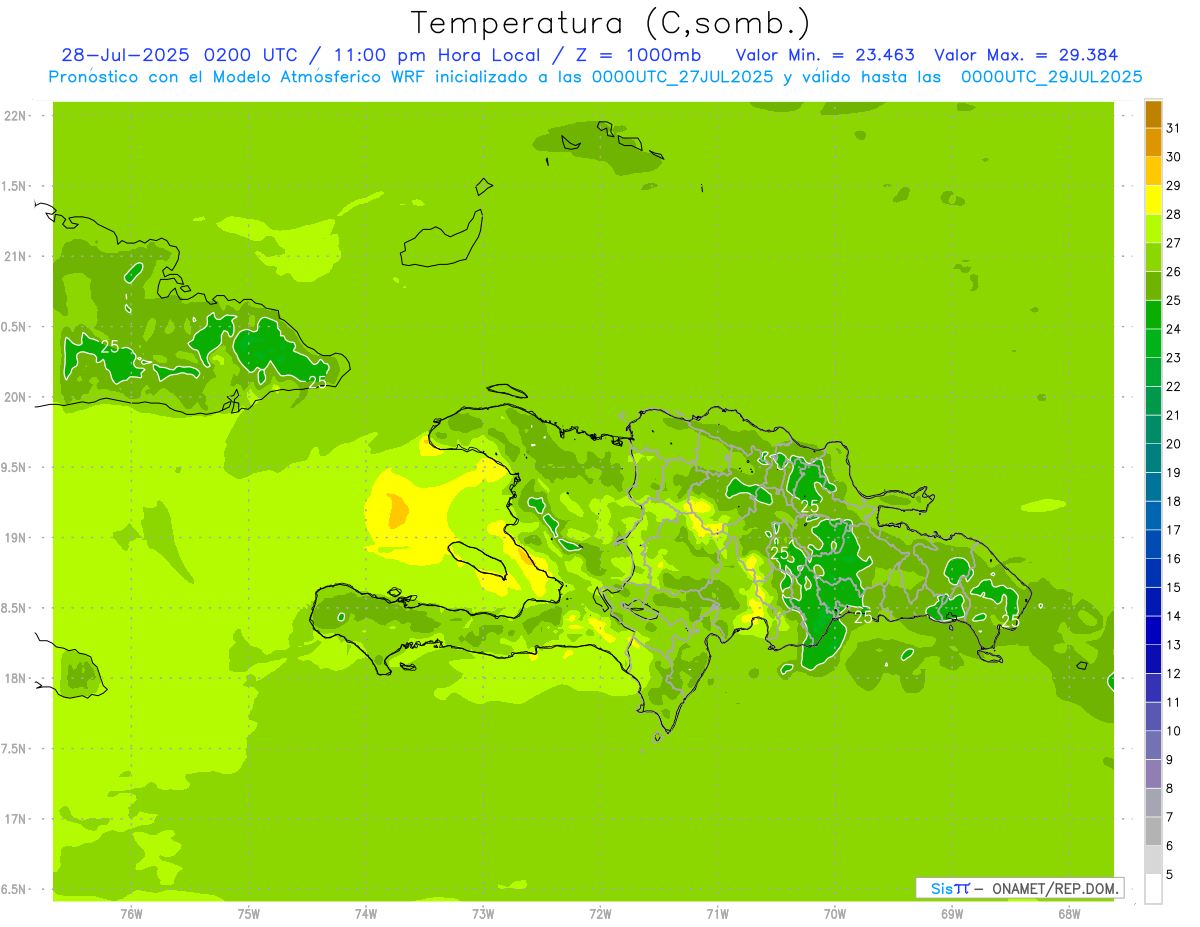The width and height of the screenshot is (1200, 927).
Task: Click the gray legend swatch between 6 and 7
Action: tap(1153, 831)
